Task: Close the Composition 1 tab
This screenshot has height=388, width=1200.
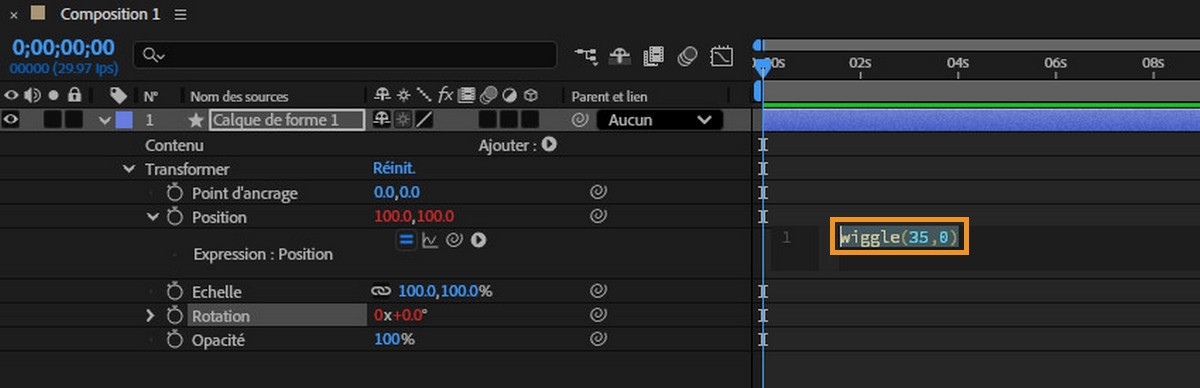Action: 13,15
